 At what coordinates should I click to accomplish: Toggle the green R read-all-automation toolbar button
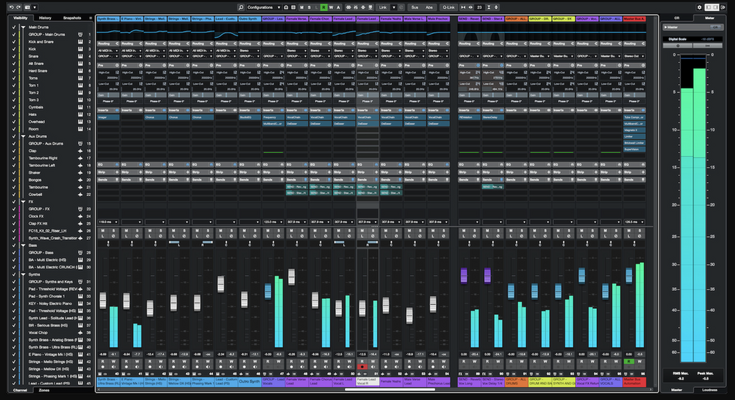coord(323,8)
